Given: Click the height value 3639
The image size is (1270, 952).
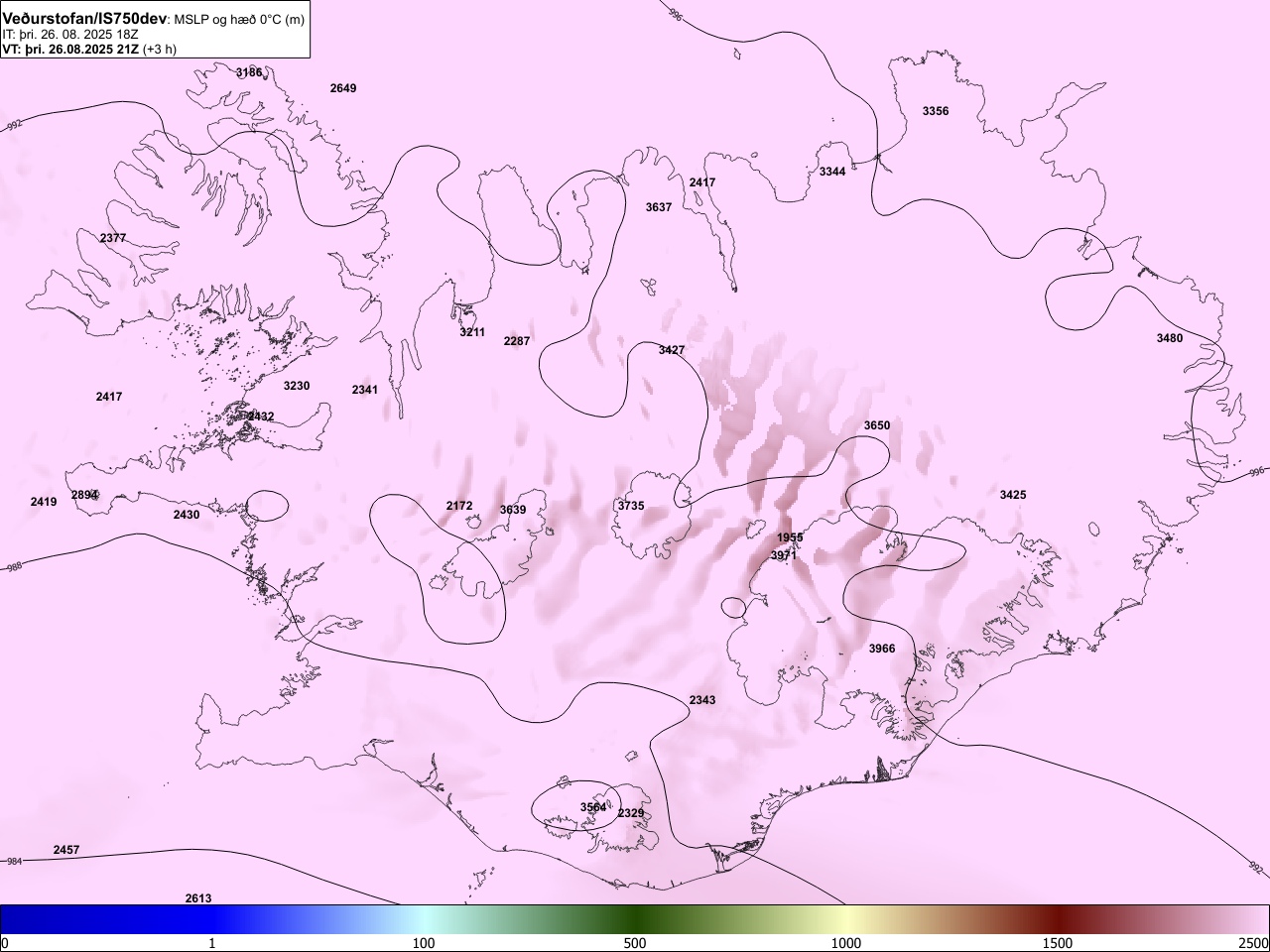Looking at the screenshot, I should point(513,510).
